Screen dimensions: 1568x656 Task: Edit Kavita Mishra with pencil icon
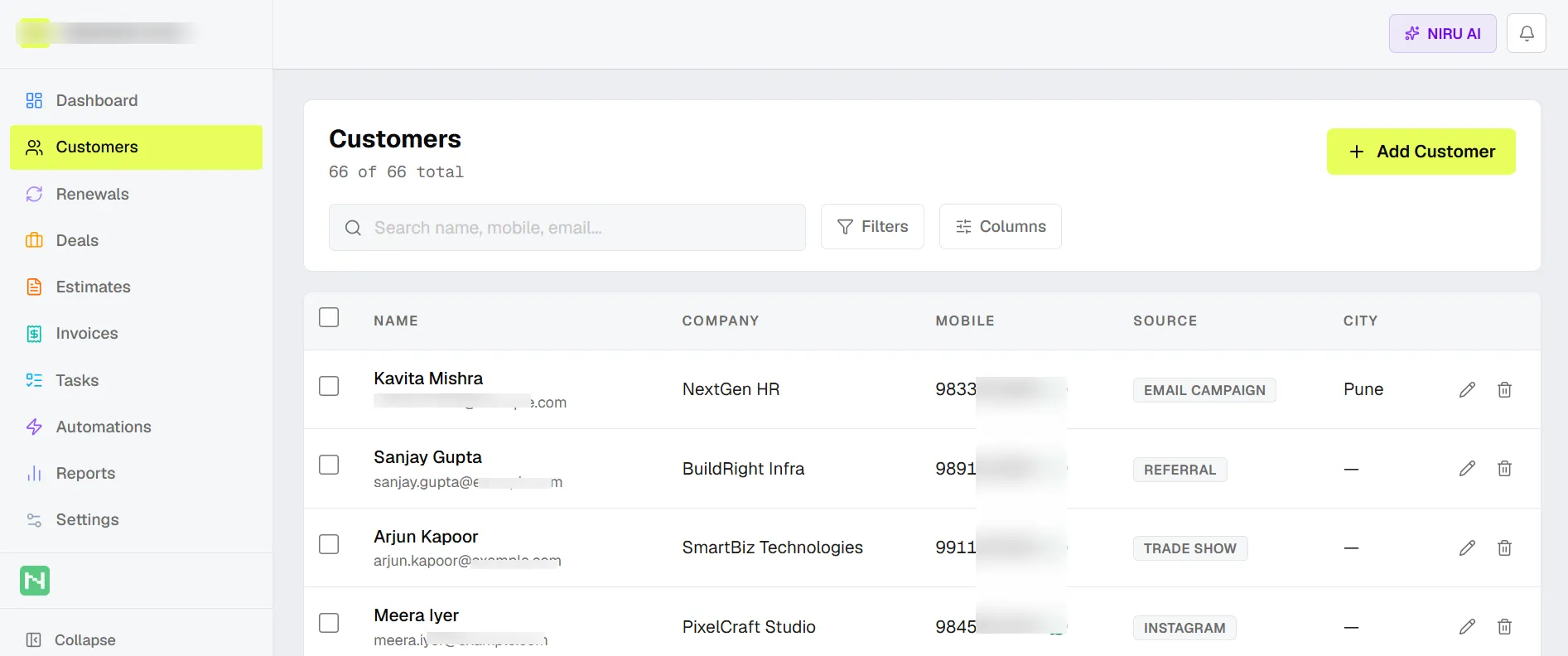tap(1467, 389)
